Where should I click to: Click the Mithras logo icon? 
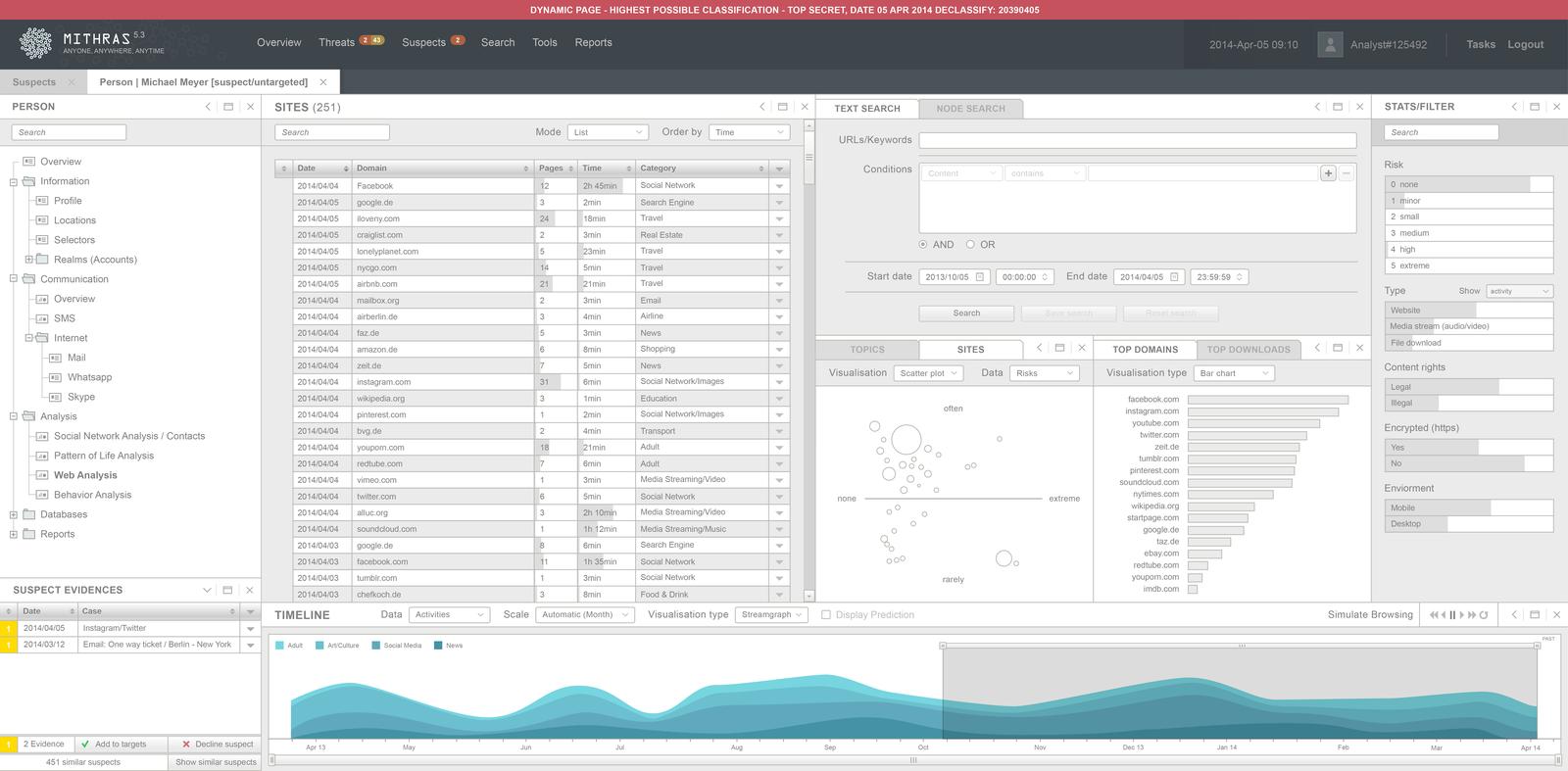click(x=36, y=43)
